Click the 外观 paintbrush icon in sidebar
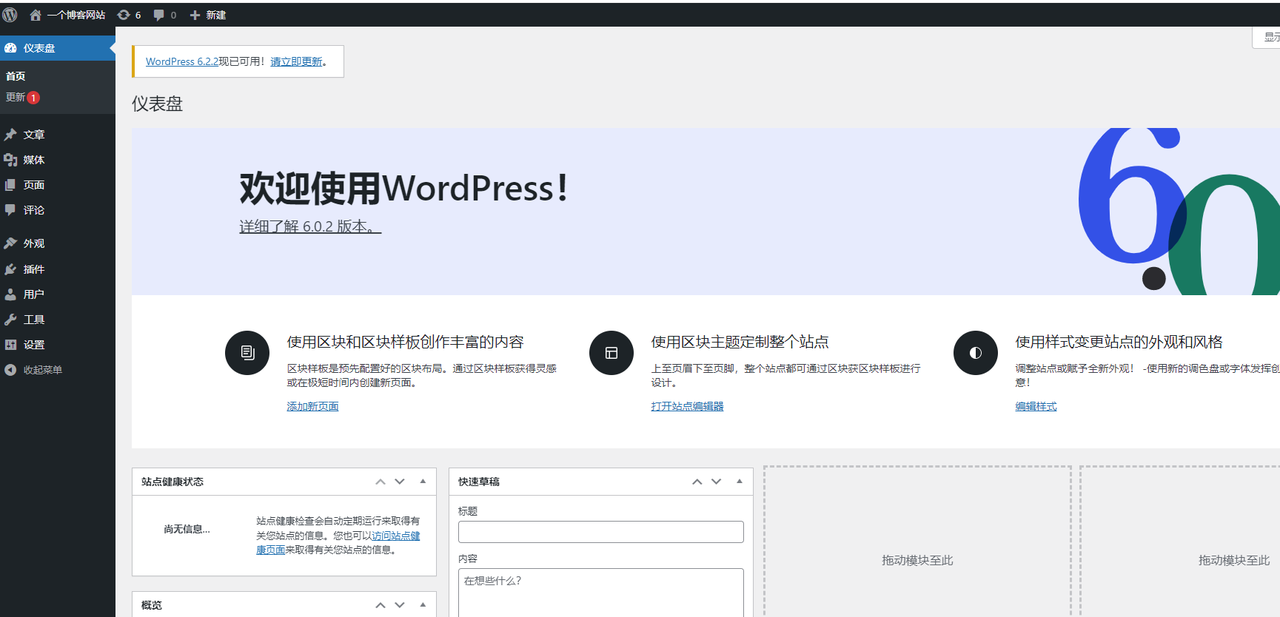This screenshot has height=617, width=1280. point(10,243)
